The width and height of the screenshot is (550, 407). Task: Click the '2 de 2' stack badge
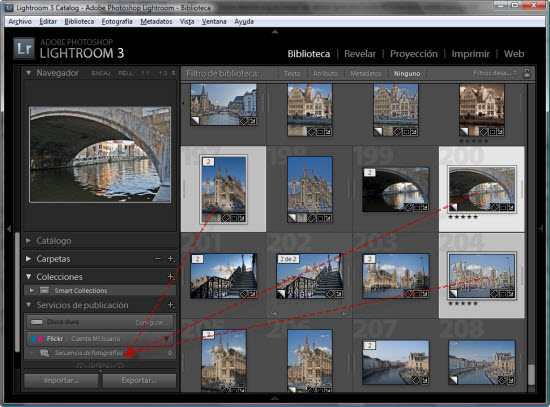tap(288, 259)
